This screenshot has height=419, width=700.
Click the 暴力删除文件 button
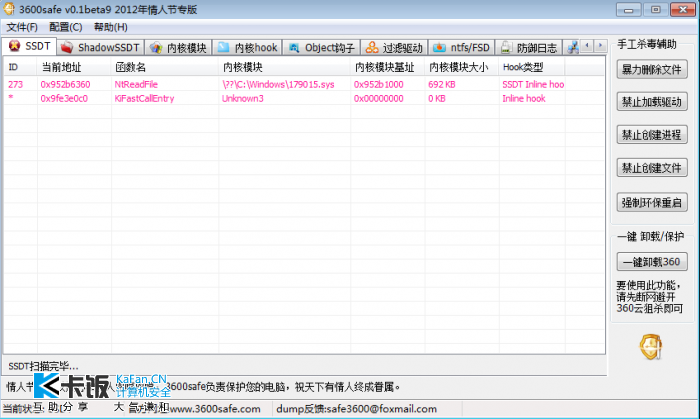tap(652, 69)
